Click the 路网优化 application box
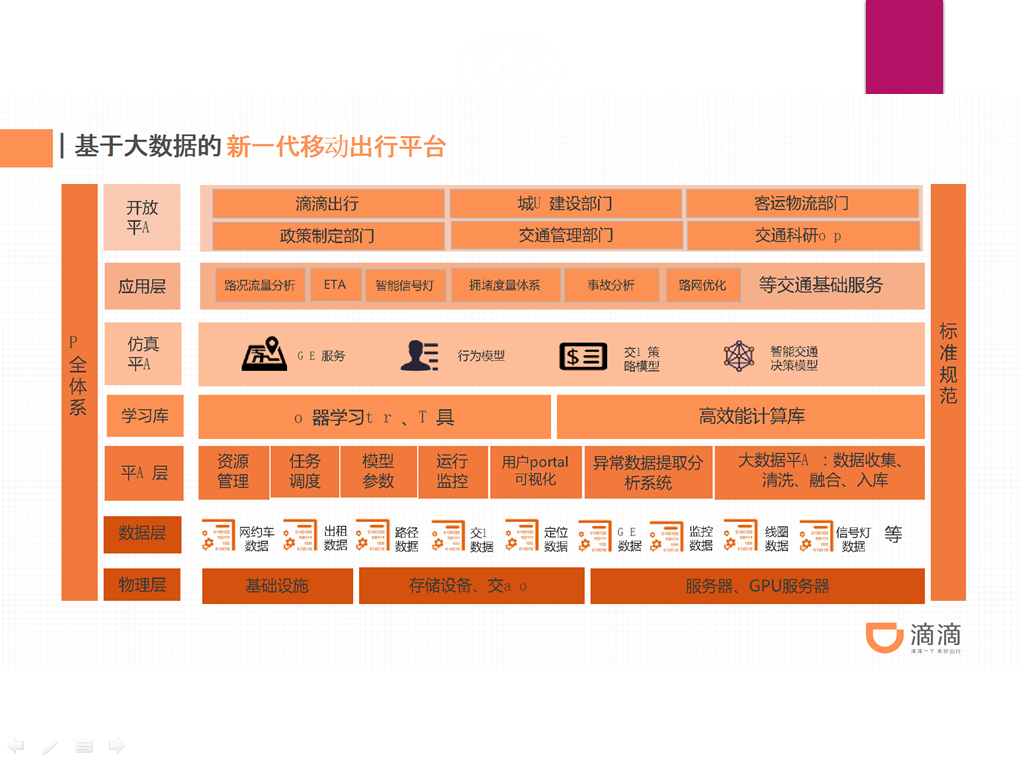The image size is (1021, 766). pos(703,285)
